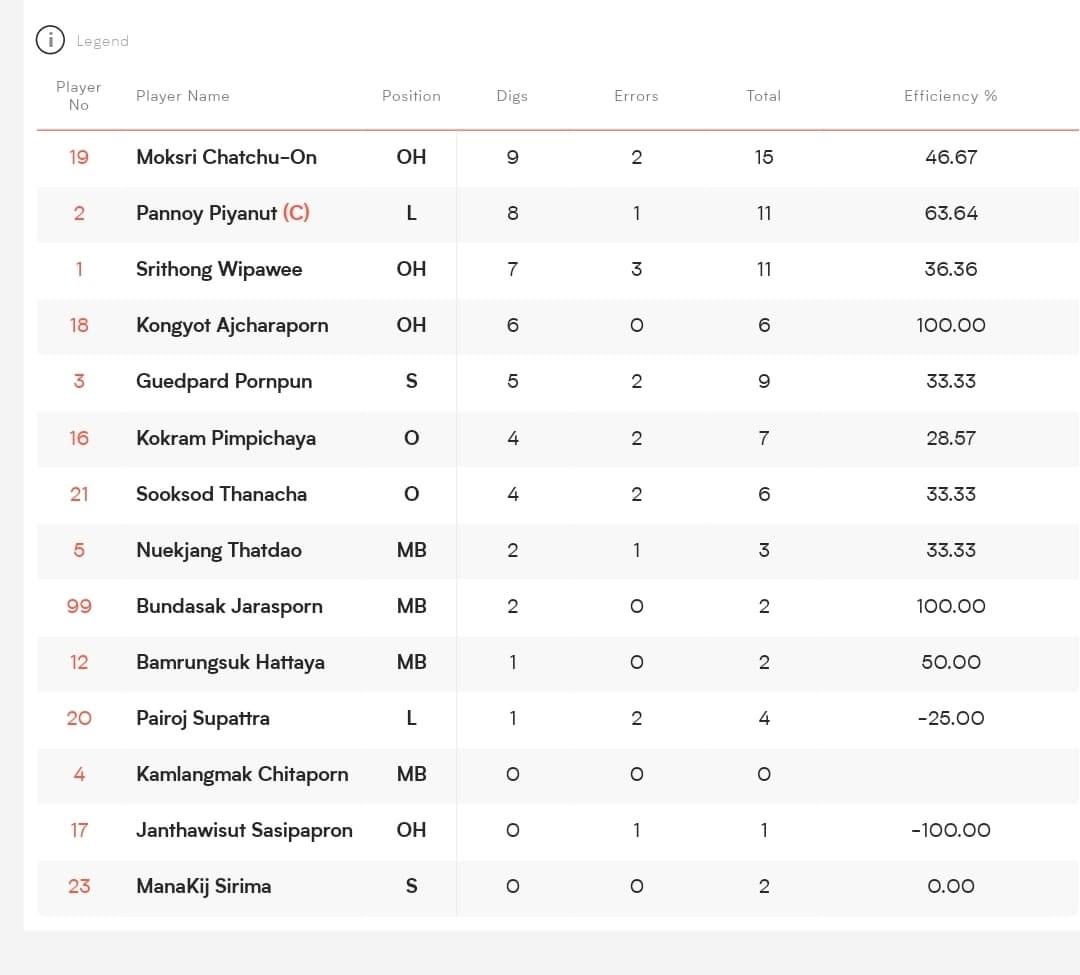
Task: Click the Legend label
Action: [x=103, y=41]
